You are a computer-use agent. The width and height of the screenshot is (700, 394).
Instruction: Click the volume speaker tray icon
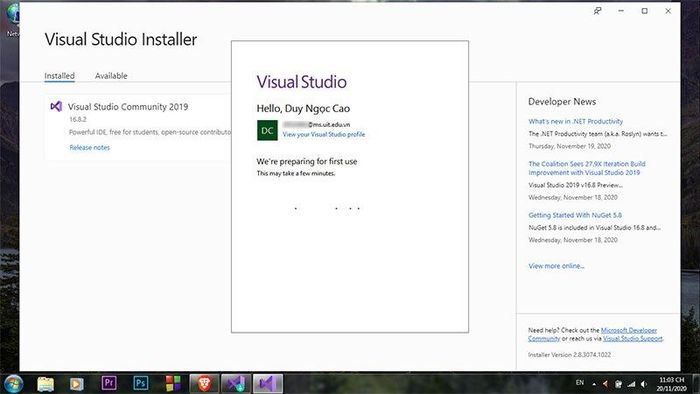coord(643,384)
